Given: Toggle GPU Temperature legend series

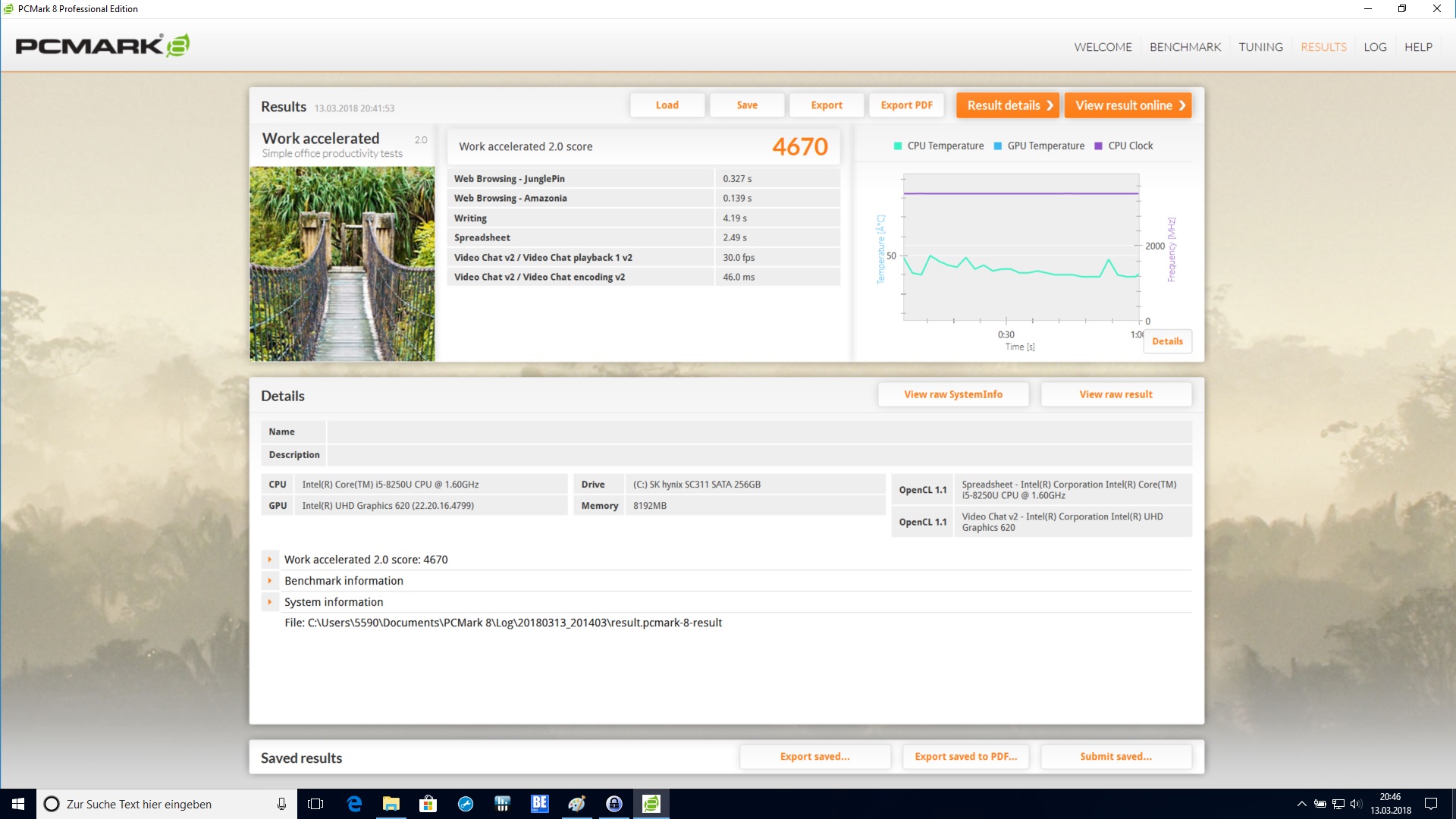Looking at the screenshot, I should pos(1039,146).
